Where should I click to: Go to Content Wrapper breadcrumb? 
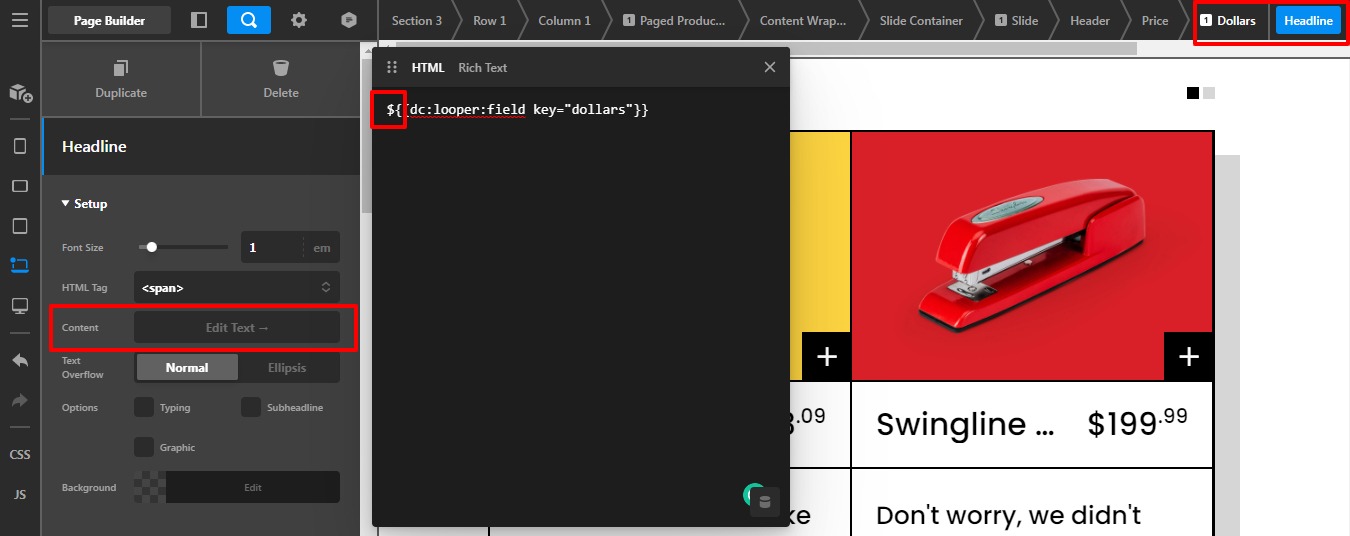click(x=803, y=20)
